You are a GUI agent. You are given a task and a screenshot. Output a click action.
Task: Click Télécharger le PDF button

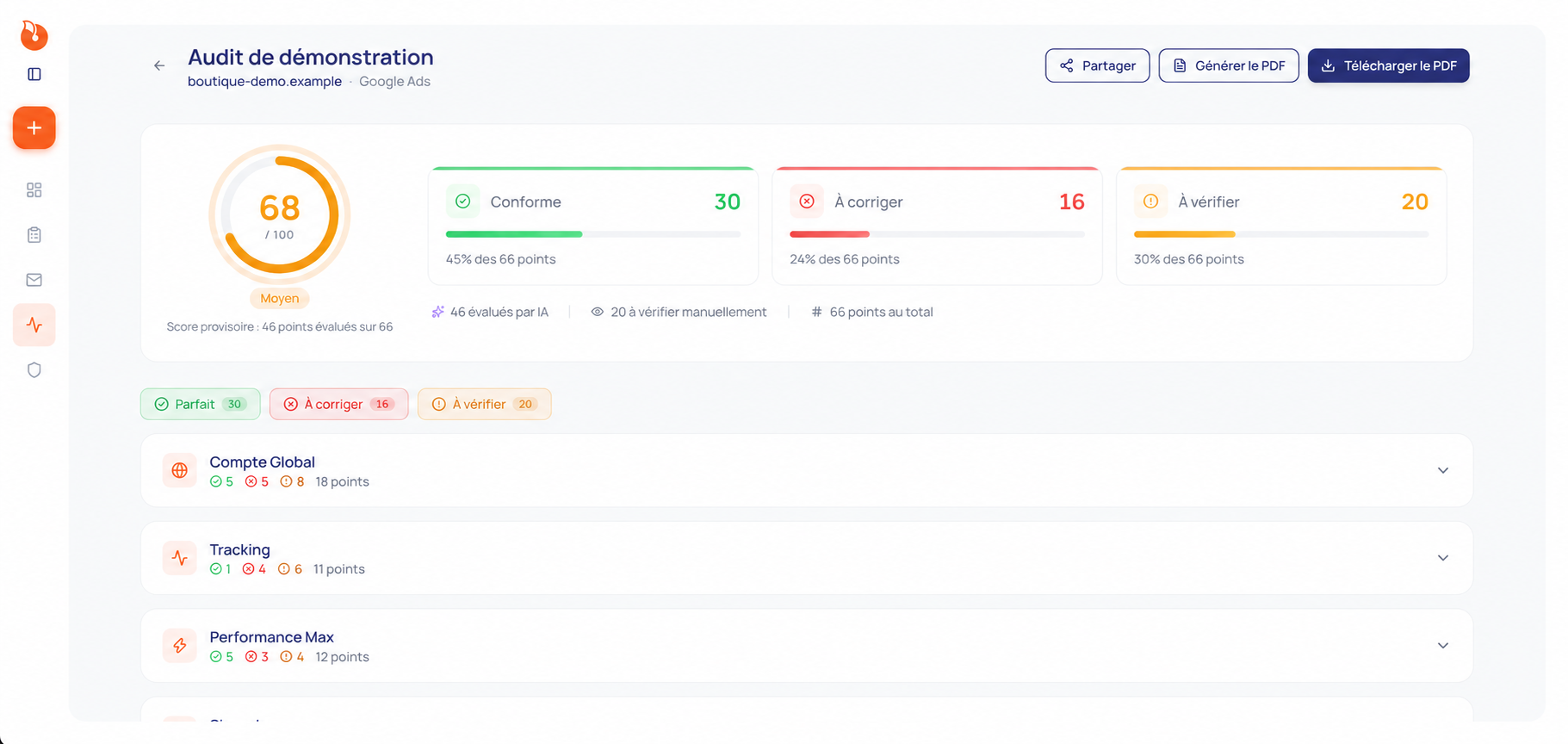point(1389,65)
